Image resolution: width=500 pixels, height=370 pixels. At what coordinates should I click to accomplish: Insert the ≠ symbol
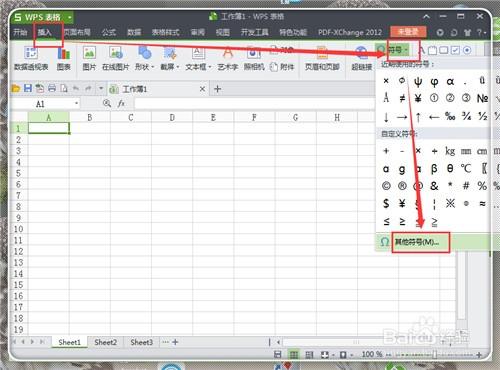(x=402, y=98)
